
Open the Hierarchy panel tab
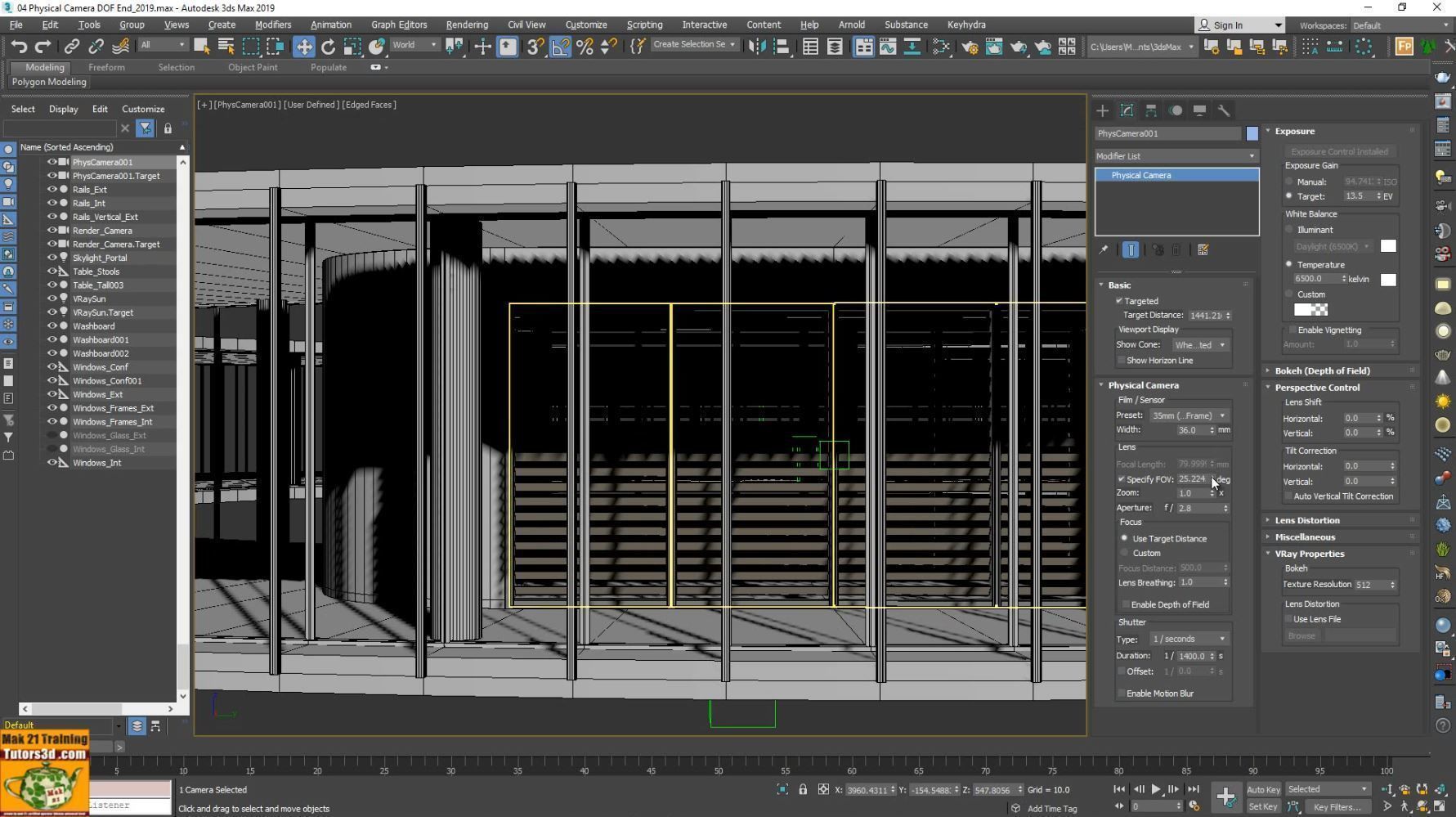click(1151, 110)
